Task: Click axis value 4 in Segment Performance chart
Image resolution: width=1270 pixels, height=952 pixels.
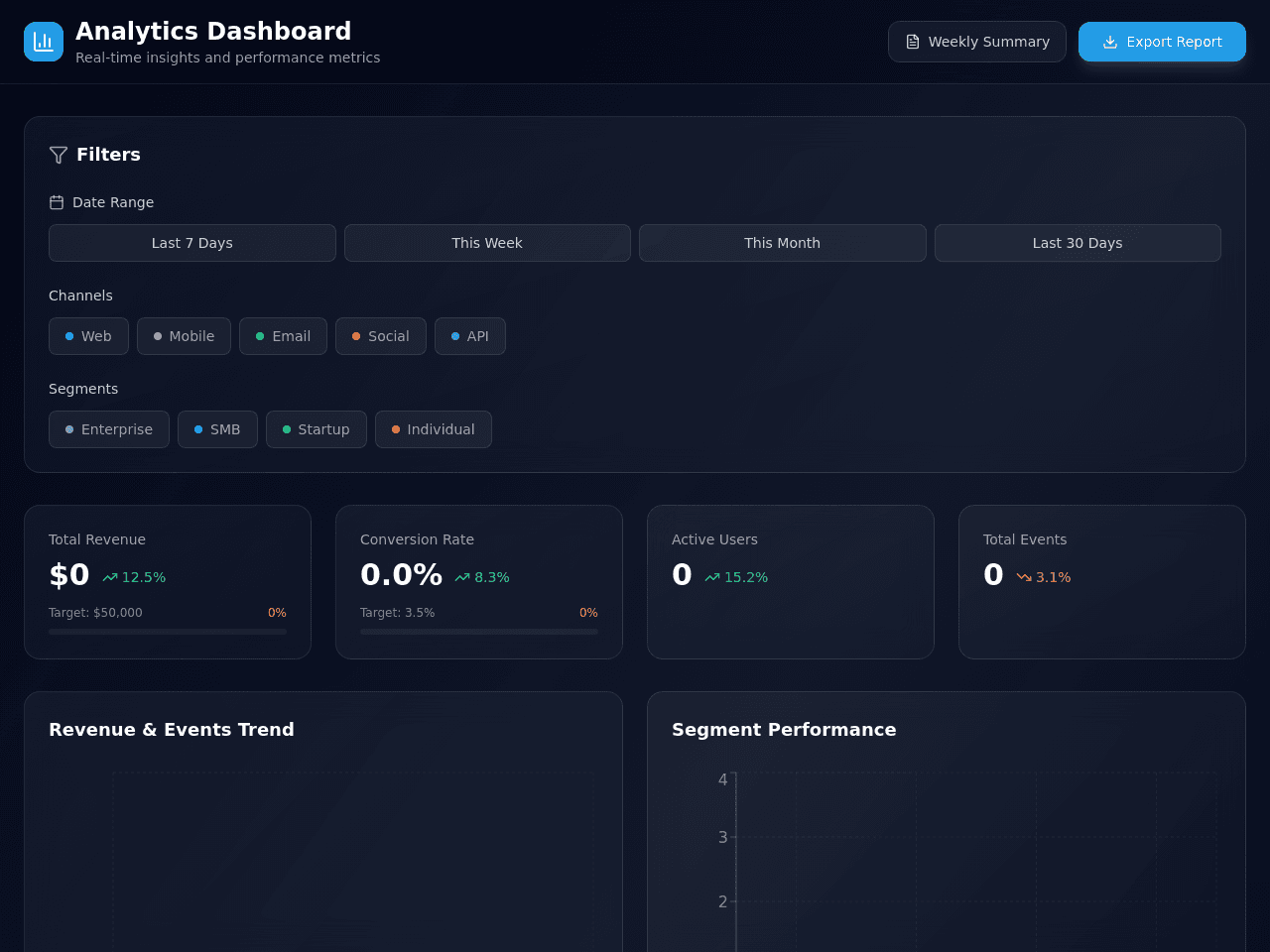Action: pos(722,779)
